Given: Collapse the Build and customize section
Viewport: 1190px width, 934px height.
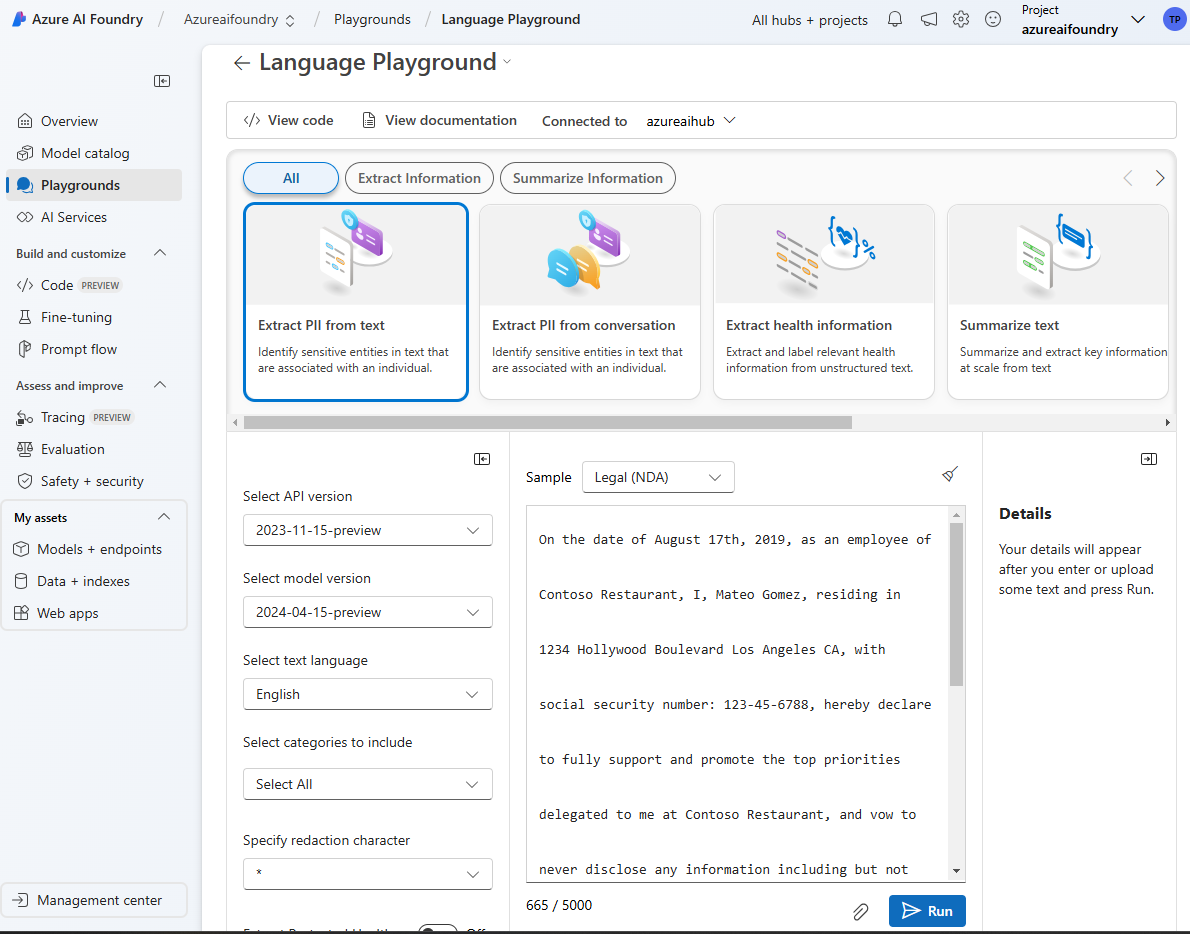Looking at the screenshot, I should coord(160,253).
